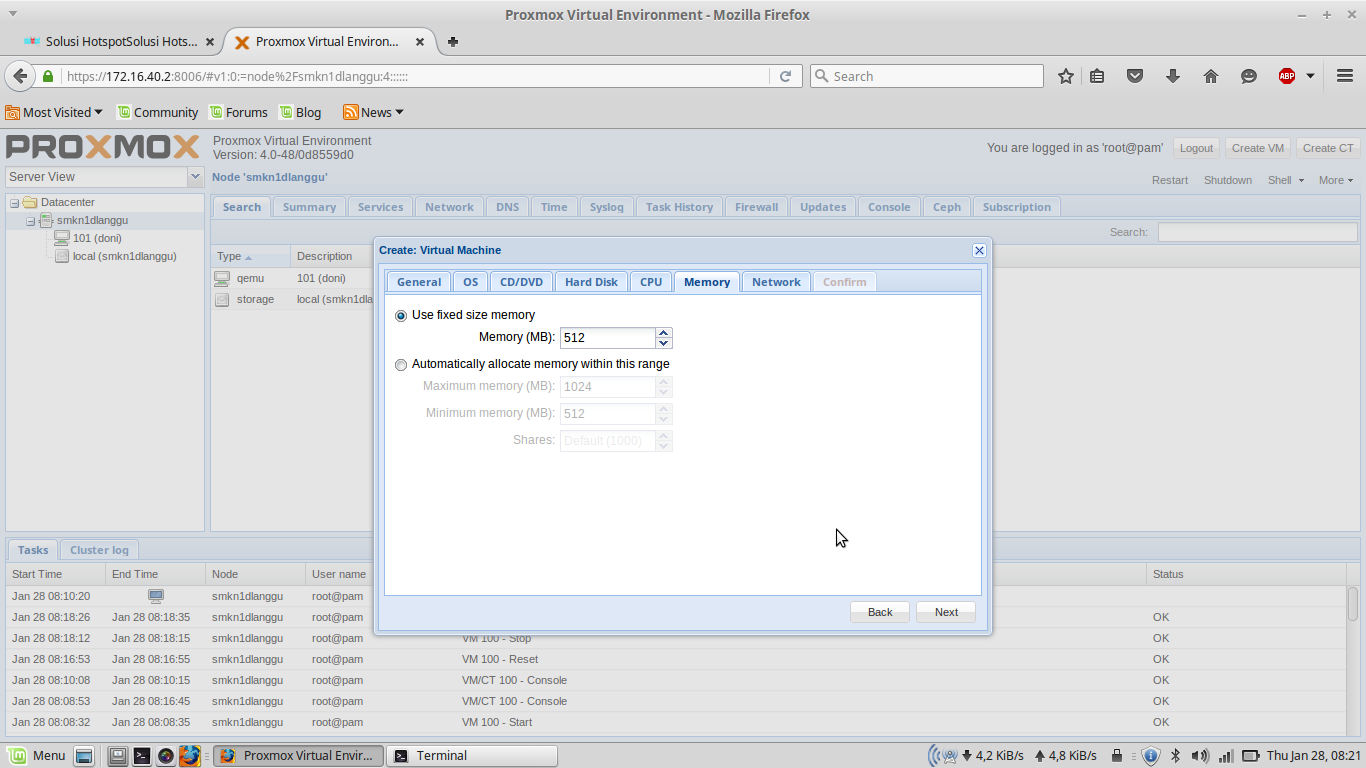Open the Server View dropdown
The width and height of the screenshot is (1366, 768).
point(195,177)
